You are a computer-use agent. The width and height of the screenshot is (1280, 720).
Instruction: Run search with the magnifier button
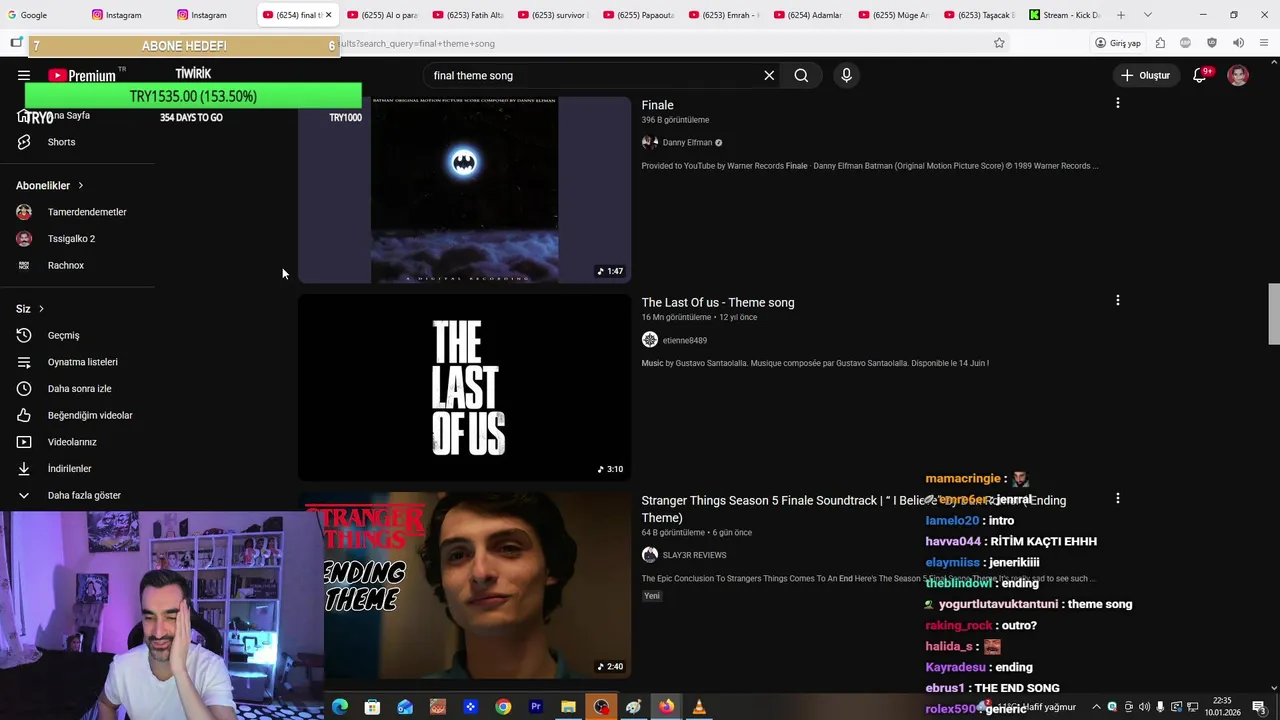pyautogui.click(x=801, y=75)
